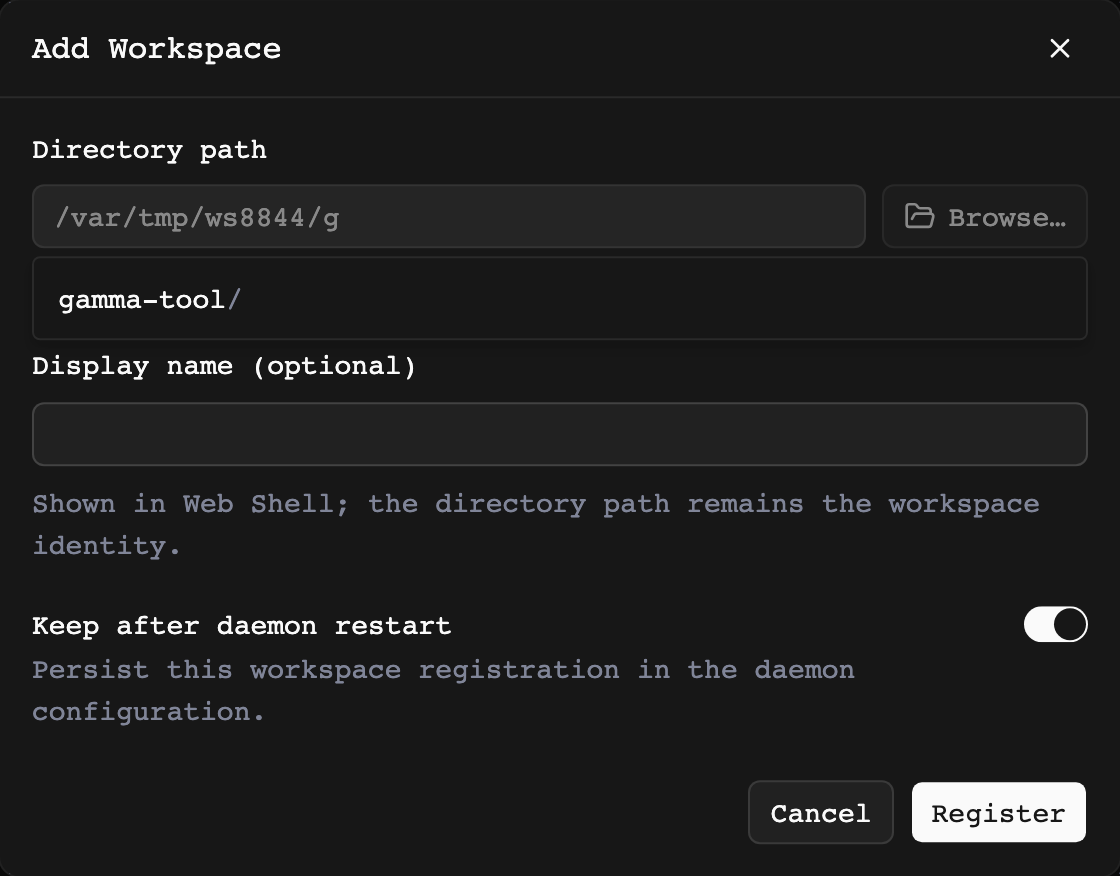Focus the Display name input field
The width and height of the screenshot is (1120, 876).
(x=560, y=434)
